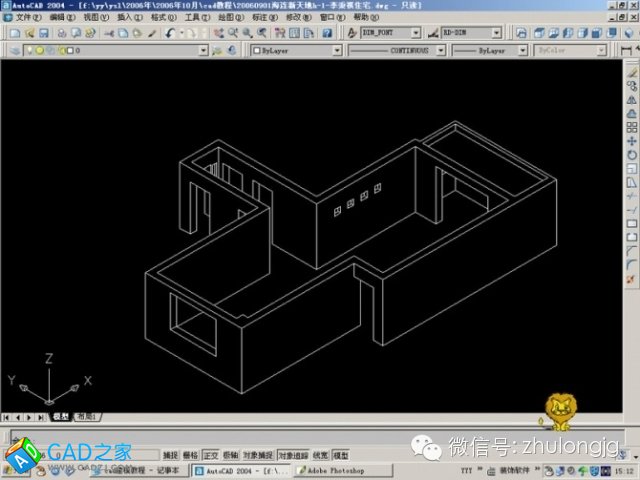640x480 pixels.
Task: Open the layer selection dropdown
Action: tap(203, 49)
